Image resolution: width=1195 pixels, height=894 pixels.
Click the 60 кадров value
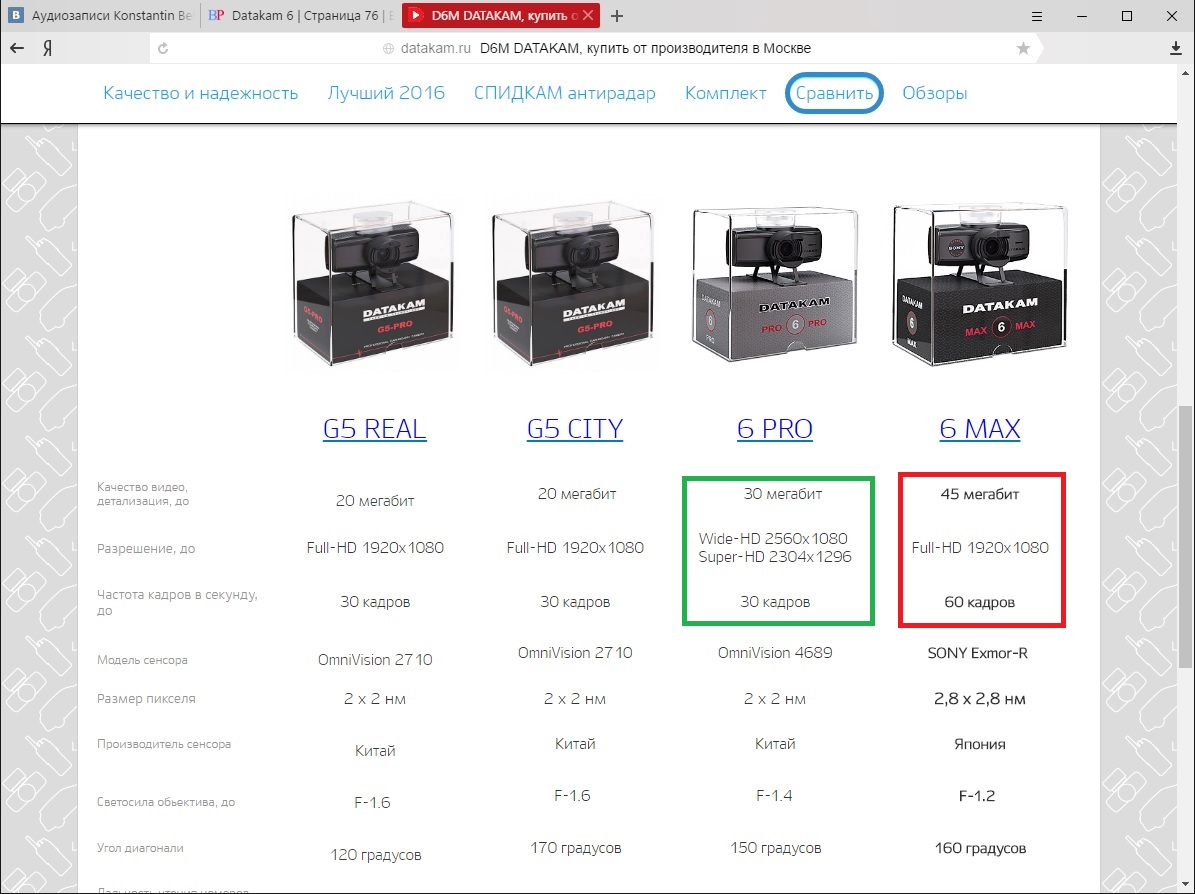(979, 602)
